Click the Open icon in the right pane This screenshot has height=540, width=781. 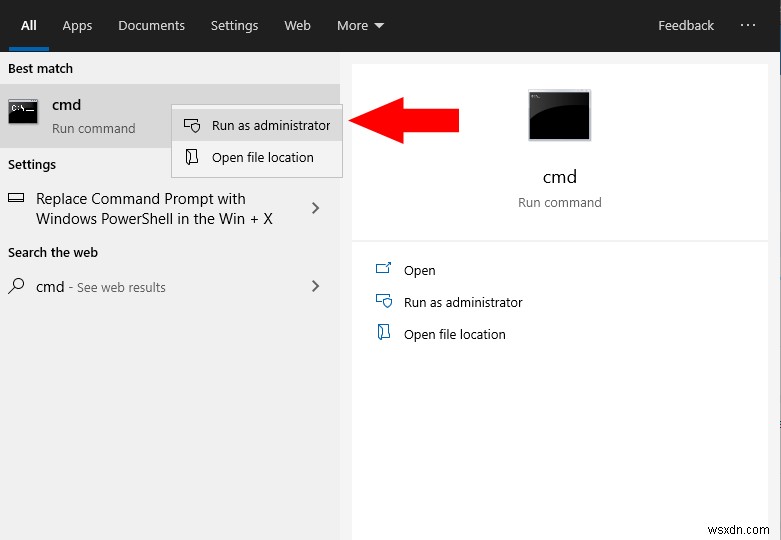pyautogui.click(x=383, y=269)
